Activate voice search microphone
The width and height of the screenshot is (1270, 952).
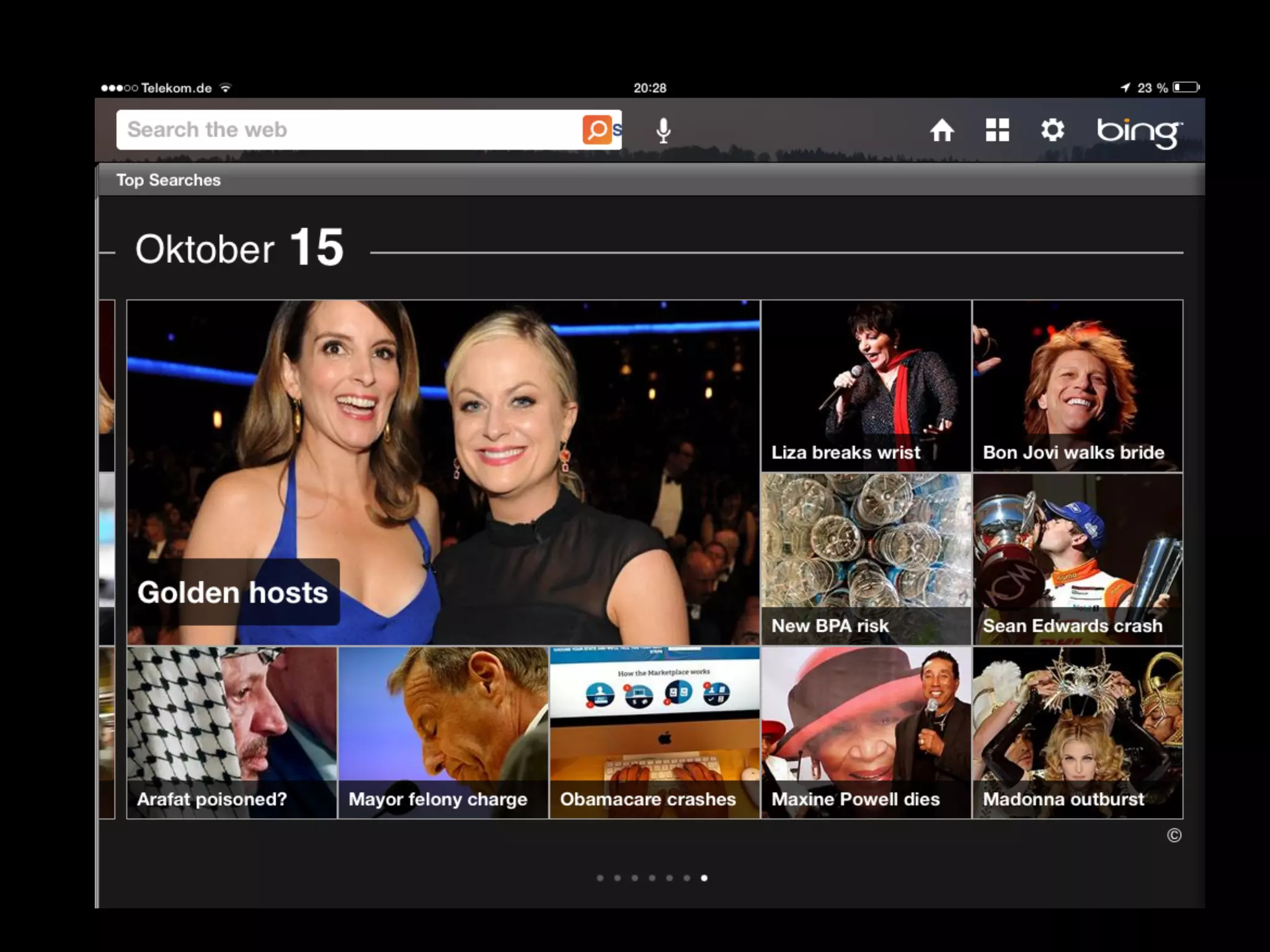point(663,130)
